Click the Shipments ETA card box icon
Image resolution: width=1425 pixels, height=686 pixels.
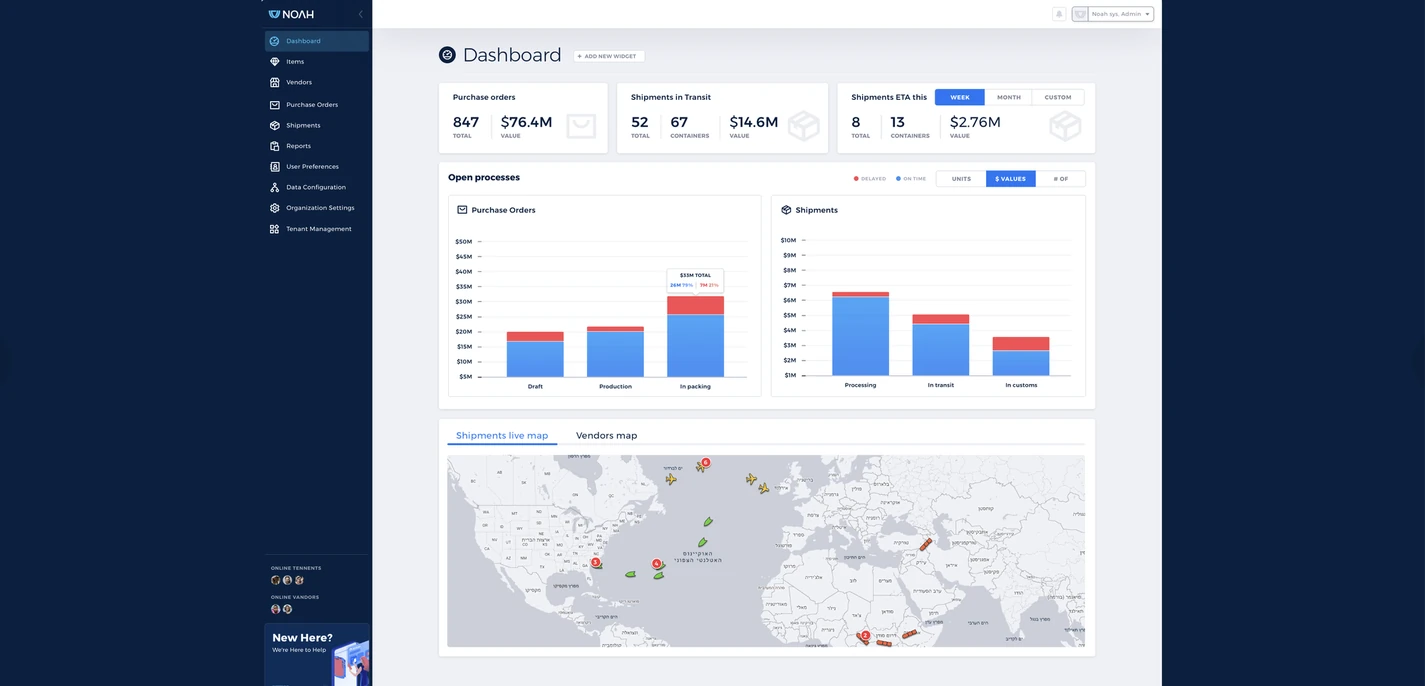(x=1065, y=126)
